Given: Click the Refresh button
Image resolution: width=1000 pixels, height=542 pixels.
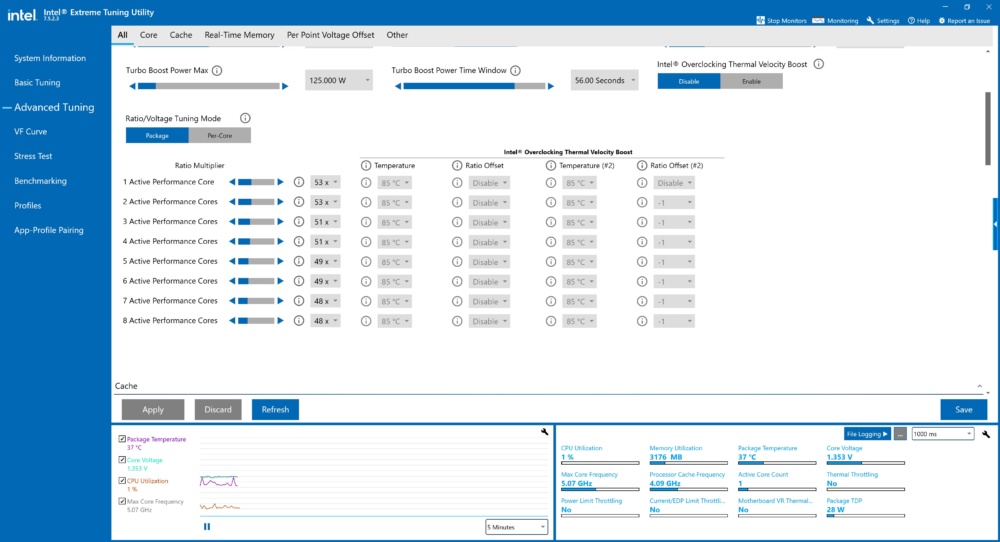Looking at the screenshot, I should pos(276,409).
